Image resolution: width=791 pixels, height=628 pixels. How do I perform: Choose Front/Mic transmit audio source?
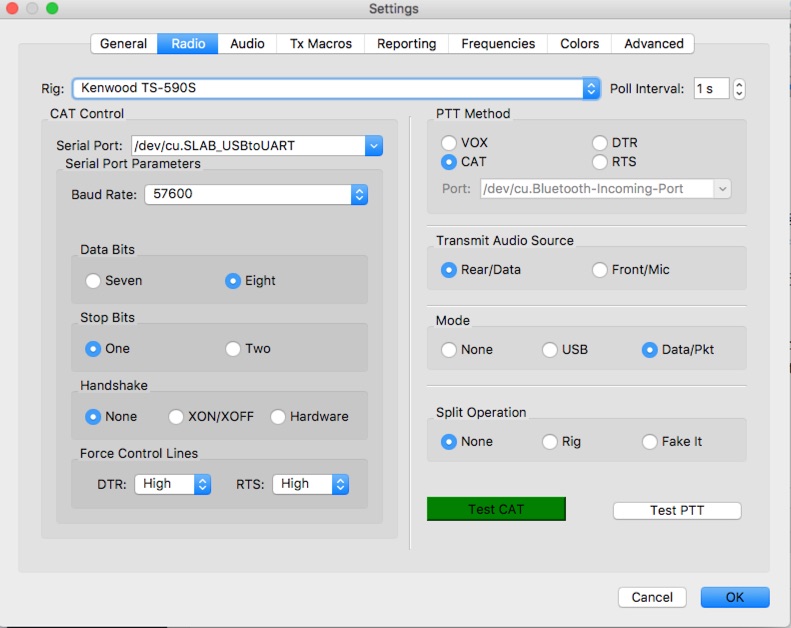[600, 270]
